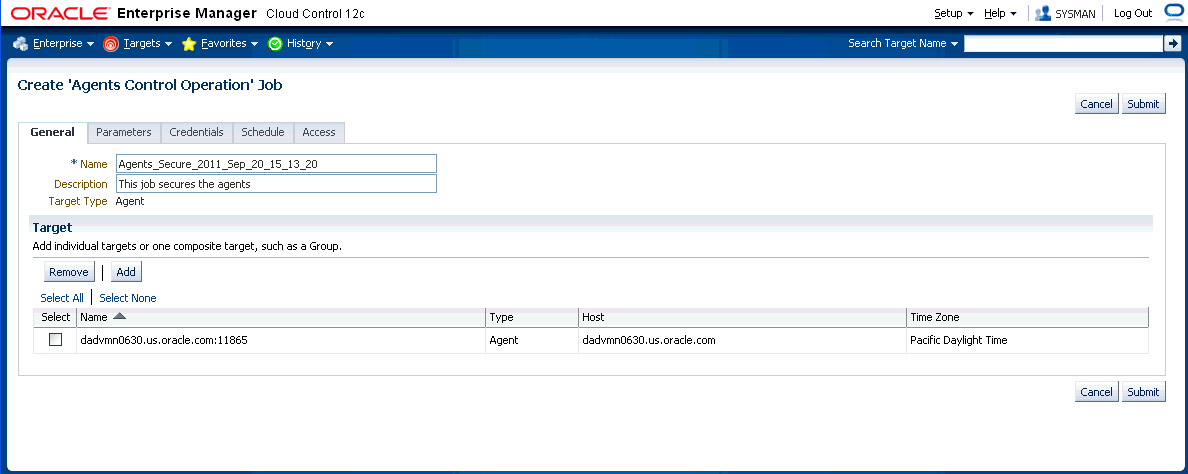
Task: Click the SYSMAN user name
Action: pyautogui.click(x=1075, y=14)
